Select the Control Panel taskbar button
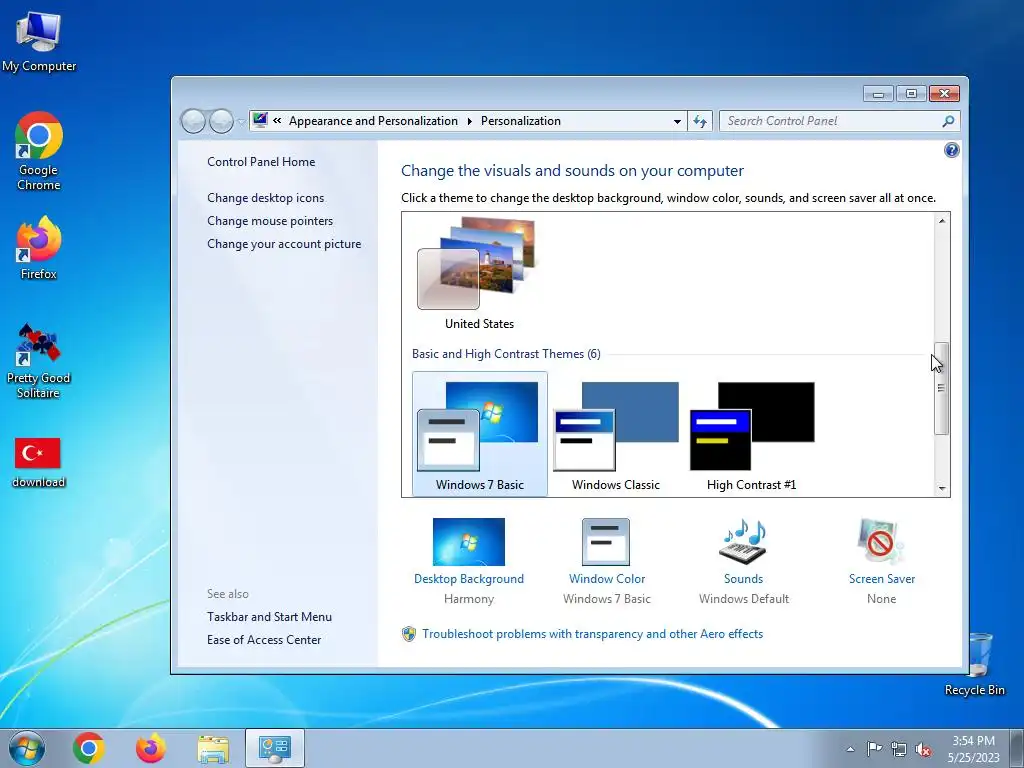 coord(275,748)
